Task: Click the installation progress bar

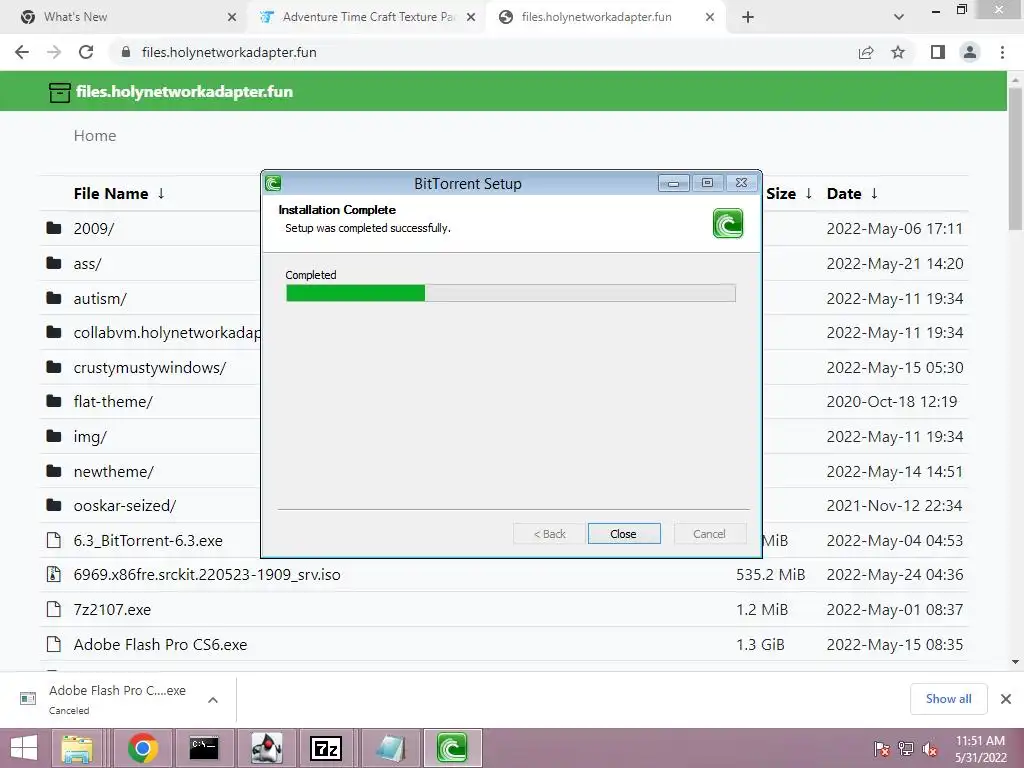Action: (x=511, y=293)
